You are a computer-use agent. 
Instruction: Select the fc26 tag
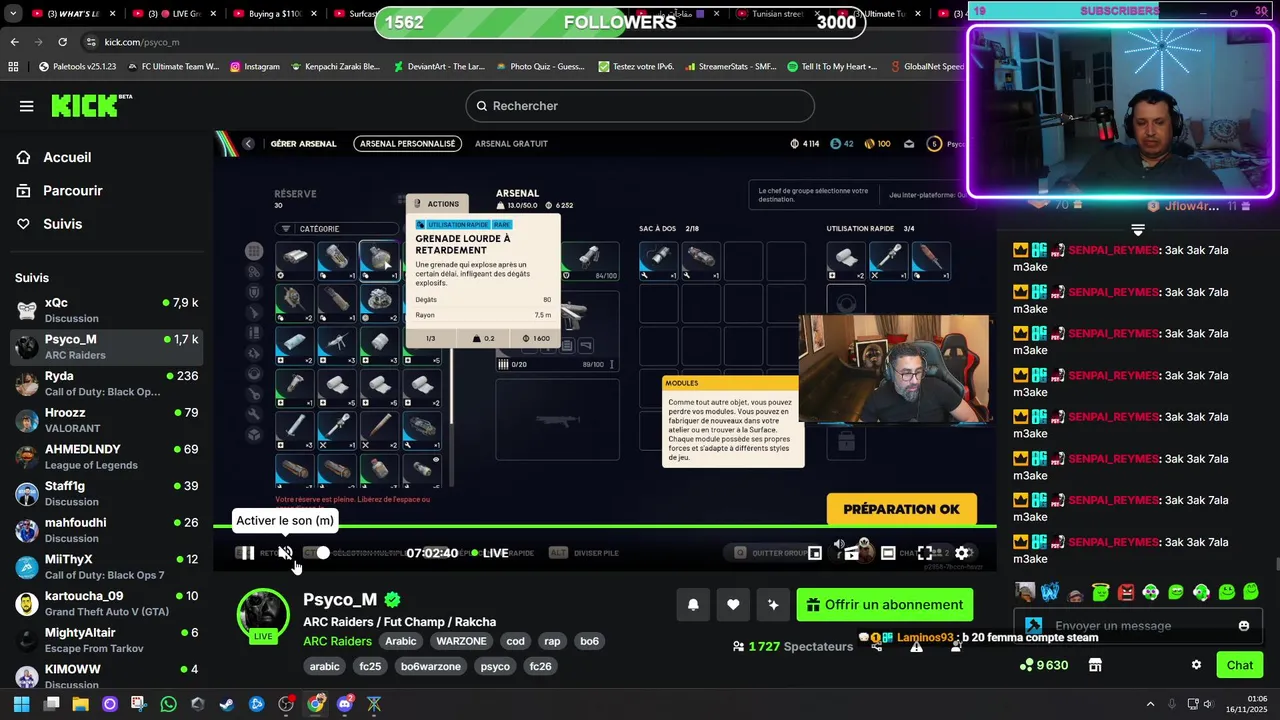pos(540,666)
